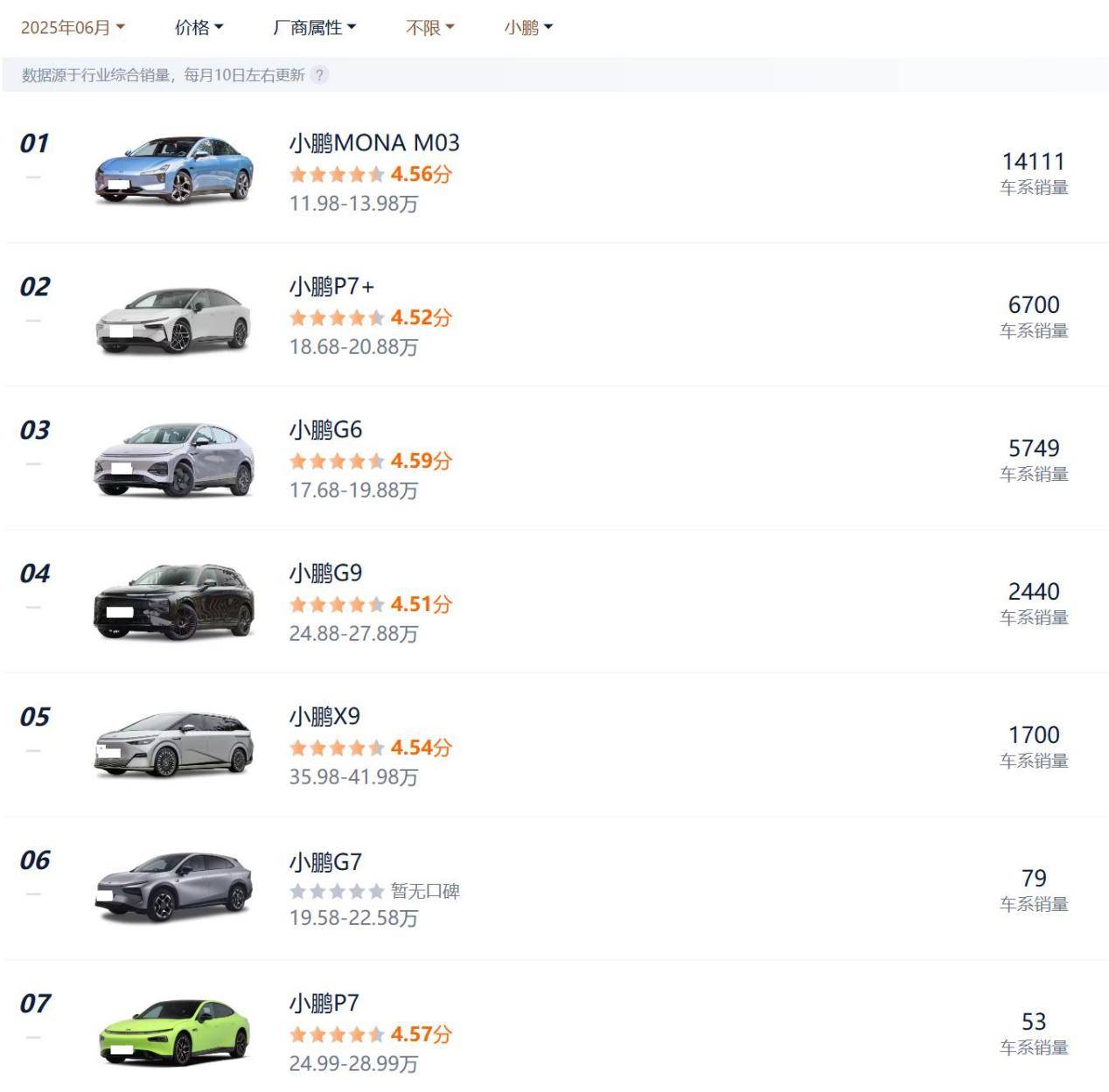Click the 小鹏X9 van thumbnail

click(x=174, y=745)
